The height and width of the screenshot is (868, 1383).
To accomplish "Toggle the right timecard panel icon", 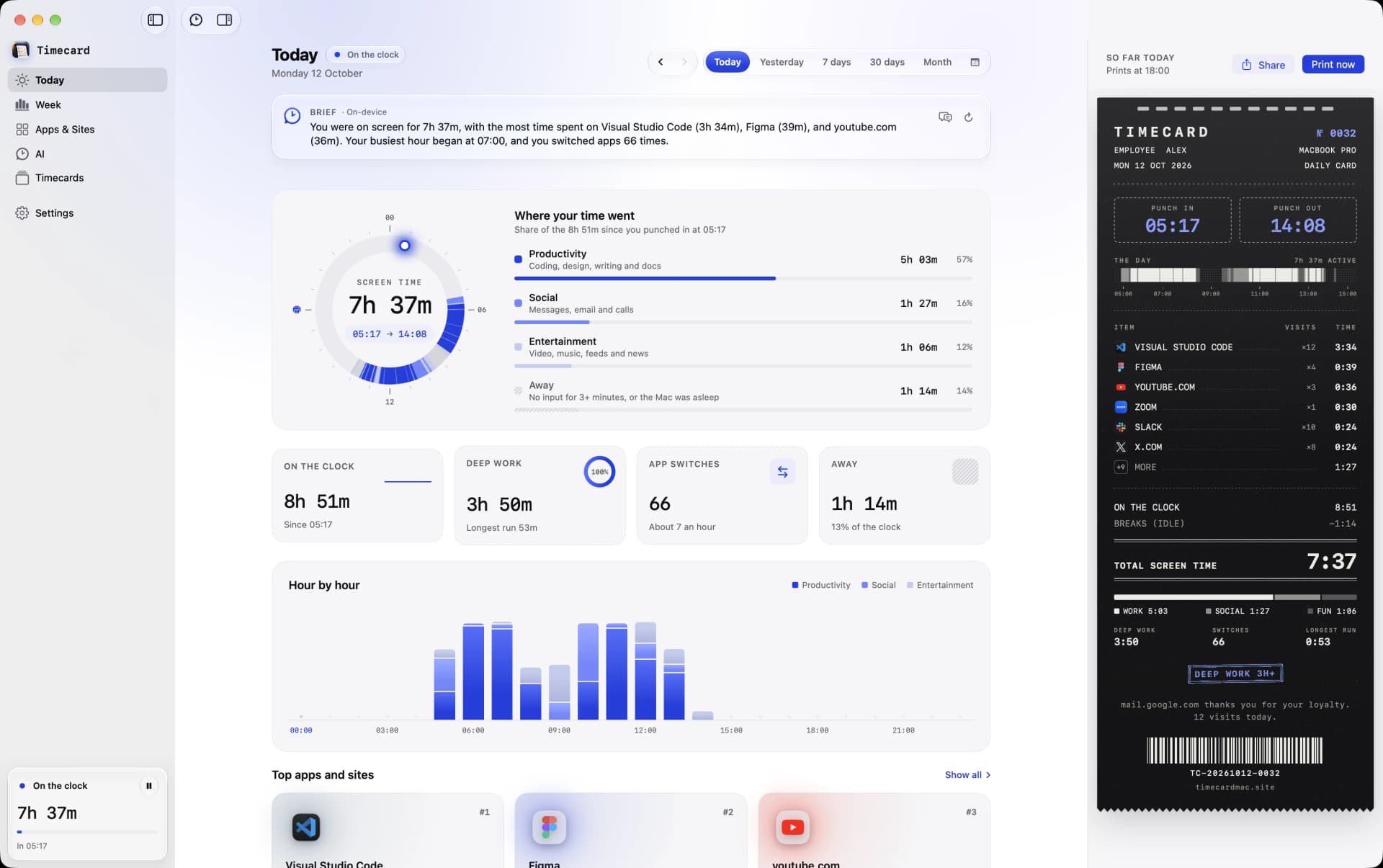I will click(x=224, y=20).
